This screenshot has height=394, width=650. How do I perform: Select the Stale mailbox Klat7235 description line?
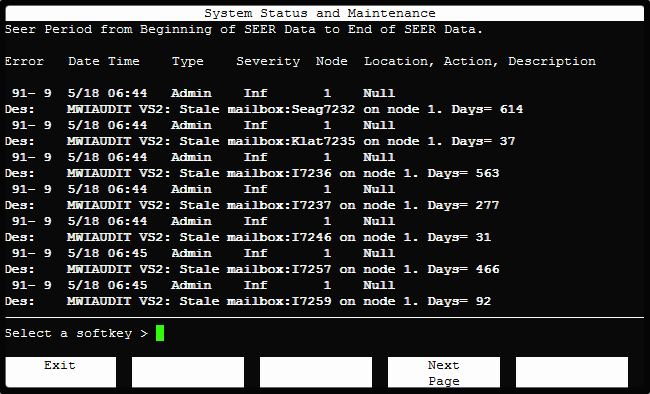pyautogui.click(x=260, y=141)
